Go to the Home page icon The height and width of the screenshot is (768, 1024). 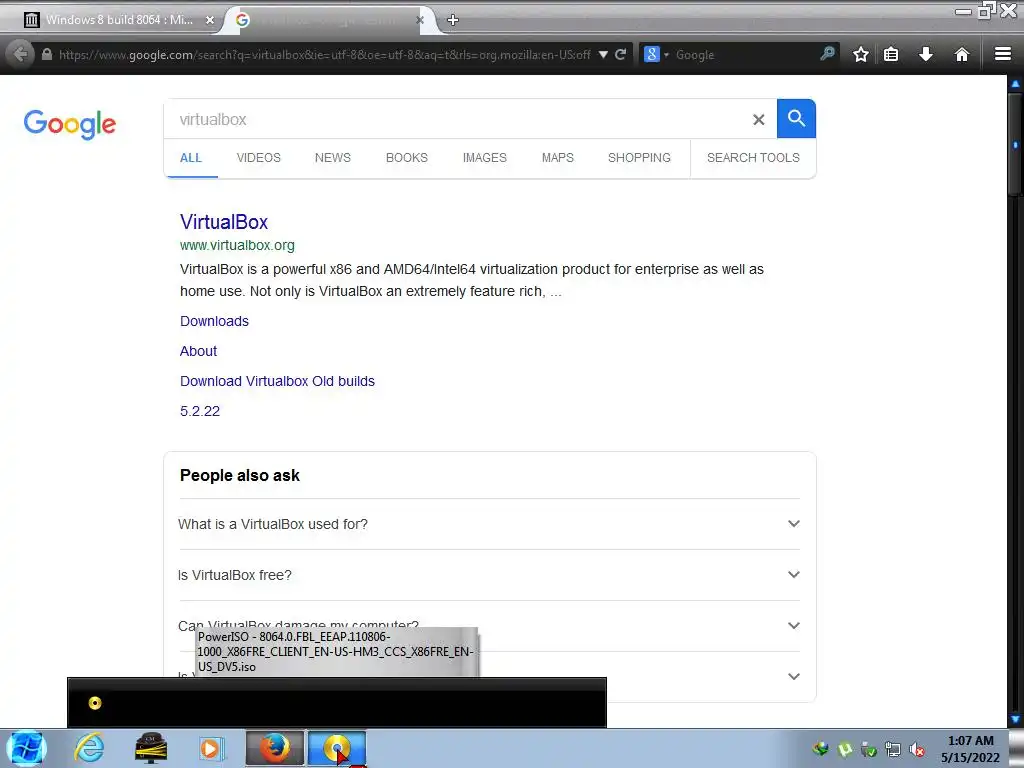[x=961, y=55]
